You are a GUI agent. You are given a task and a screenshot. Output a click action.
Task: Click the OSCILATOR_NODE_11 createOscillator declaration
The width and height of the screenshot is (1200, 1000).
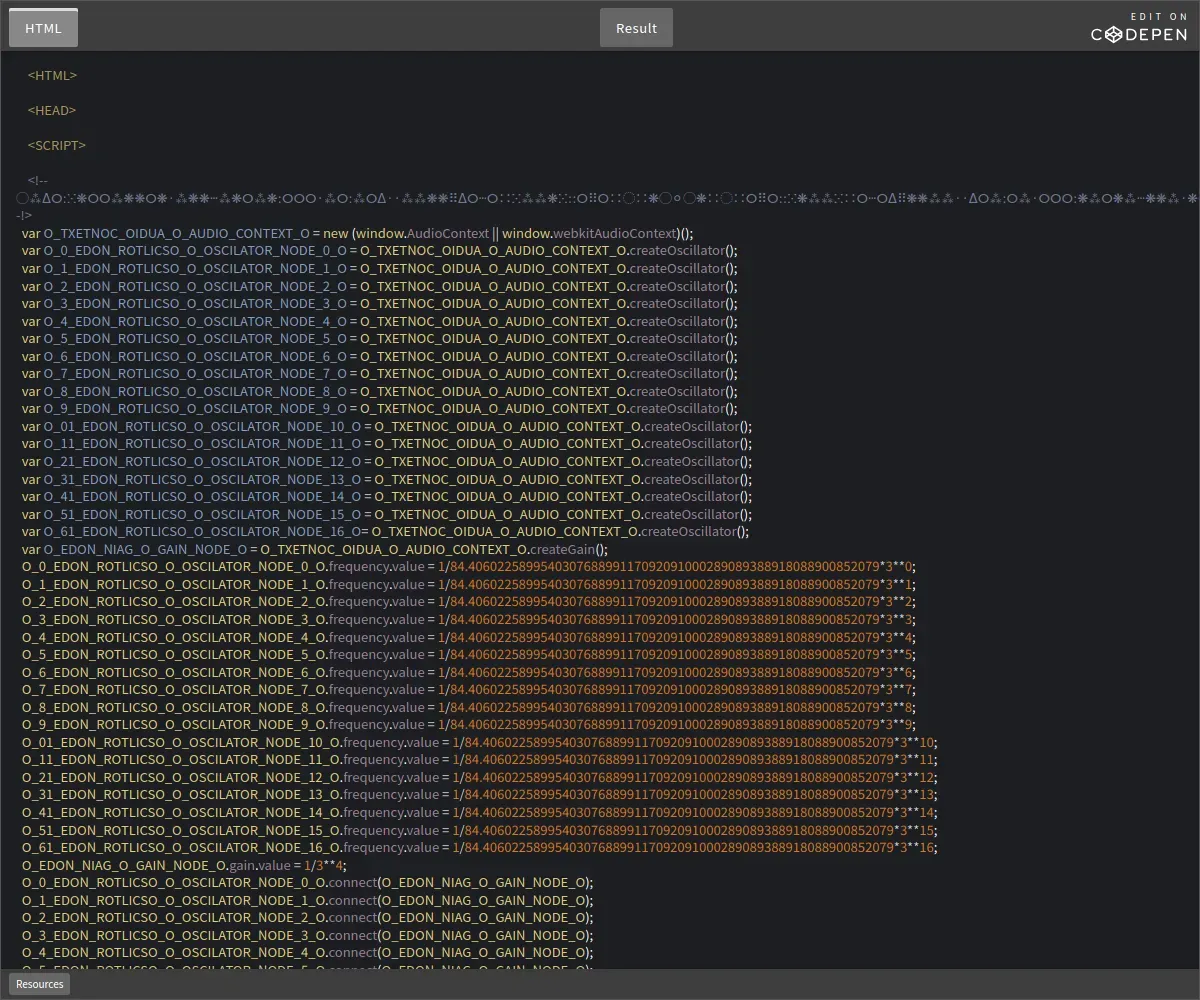pyautogui.click(x=387, y=443)
